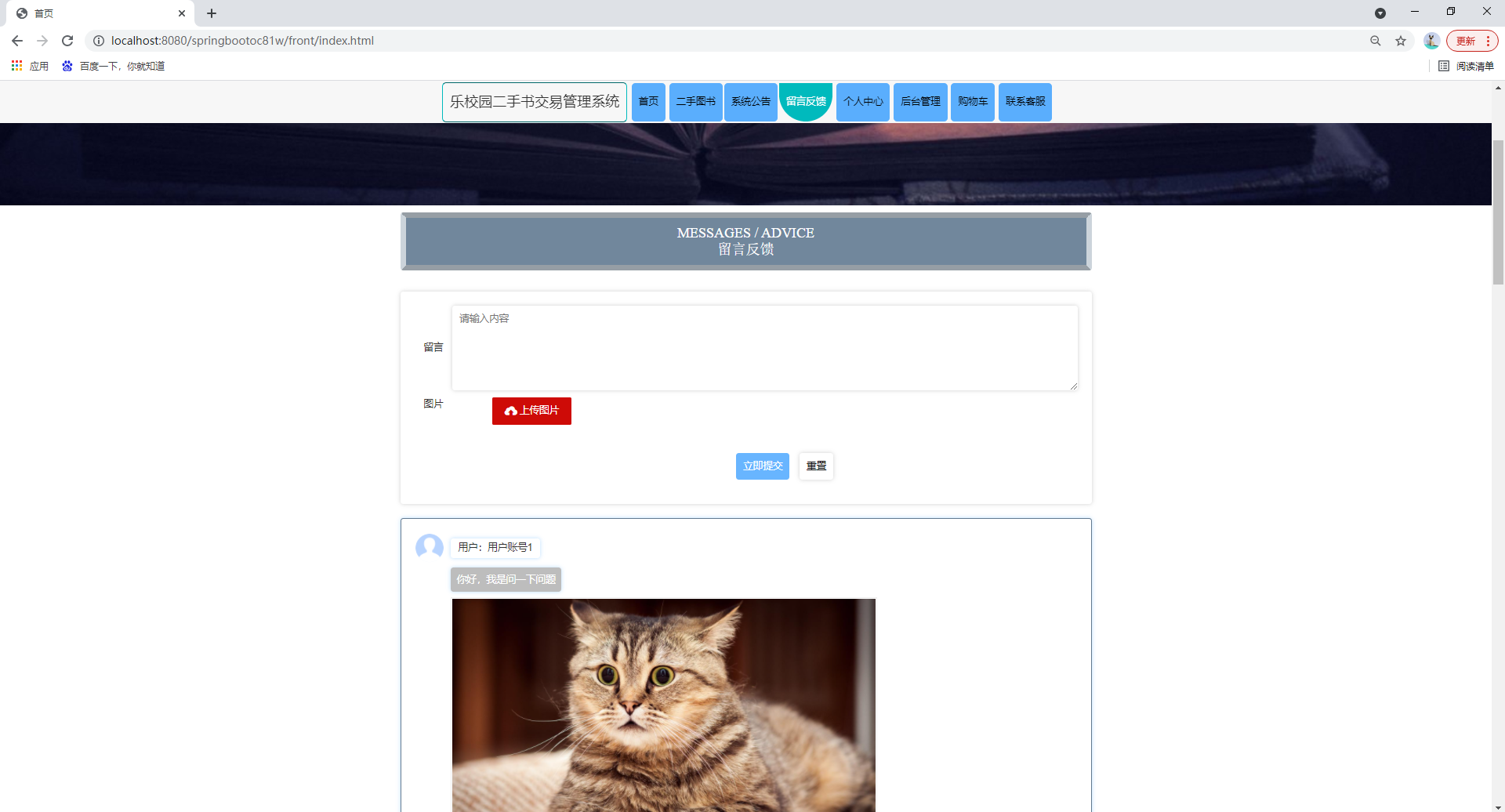Bookmark this page with the star icon
This screenshot has width=1505, height=812.
(x=1401, y=41)
